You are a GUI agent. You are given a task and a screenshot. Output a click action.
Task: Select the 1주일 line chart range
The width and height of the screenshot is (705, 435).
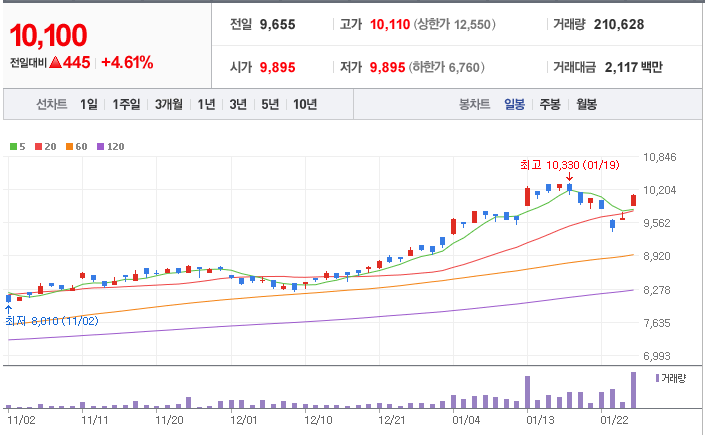tap(126, 104)
